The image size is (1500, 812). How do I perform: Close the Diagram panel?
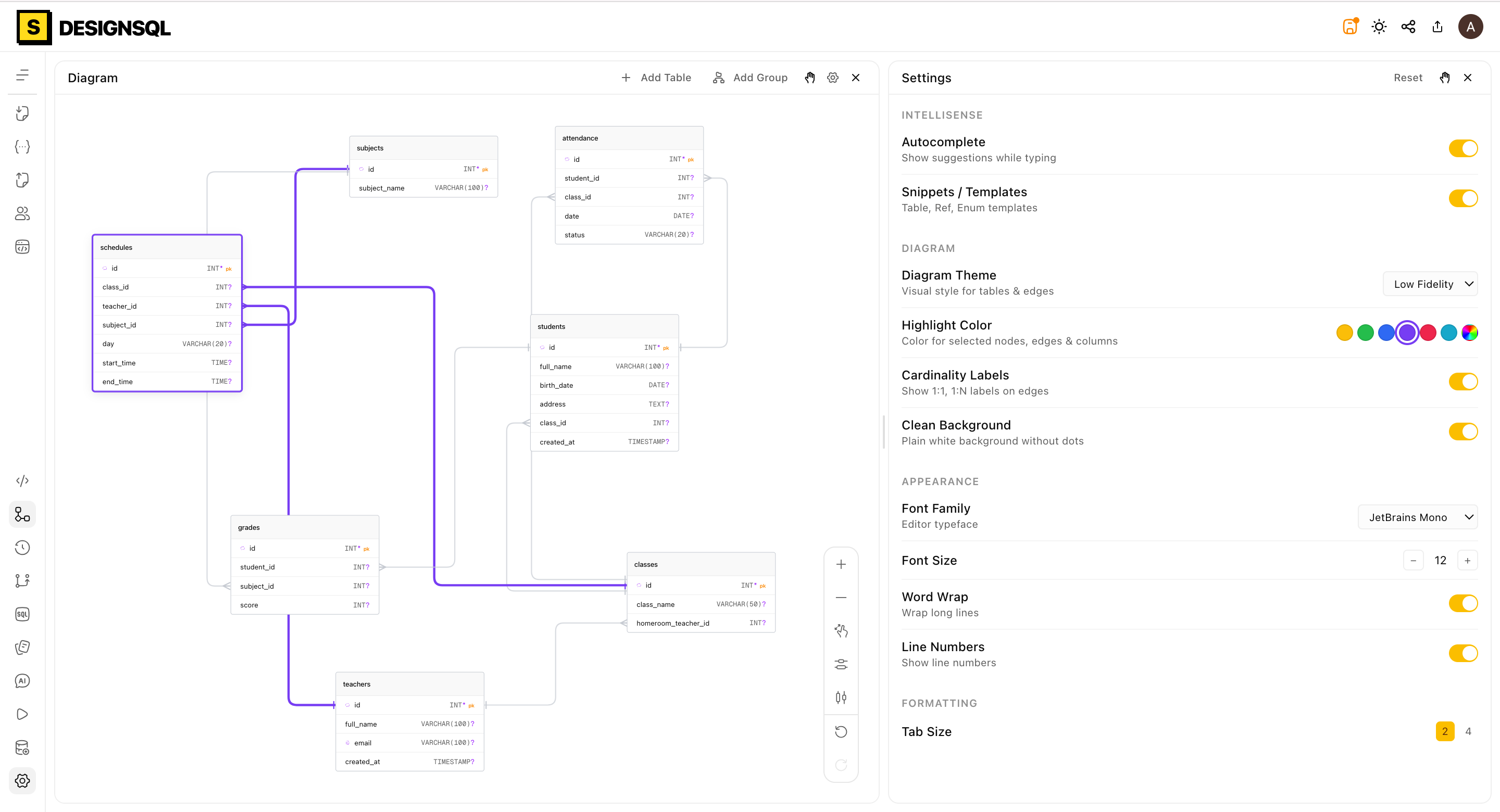pos(855,78)
